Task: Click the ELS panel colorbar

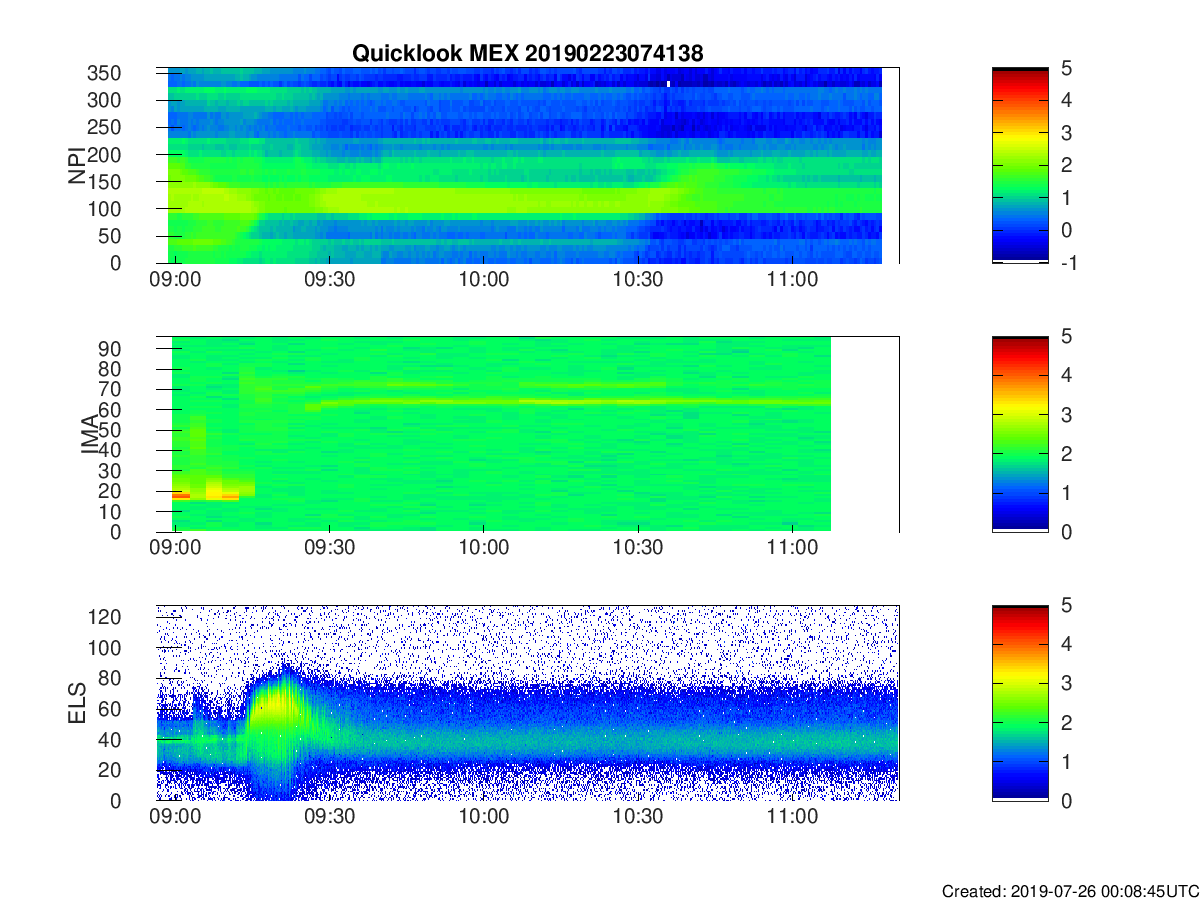Action: [1020, 703]
